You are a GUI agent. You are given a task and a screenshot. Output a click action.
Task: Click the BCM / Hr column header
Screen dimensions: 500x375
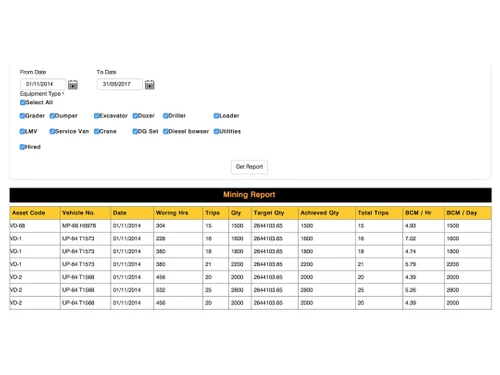pyautogui.click(x=423, y=213)
